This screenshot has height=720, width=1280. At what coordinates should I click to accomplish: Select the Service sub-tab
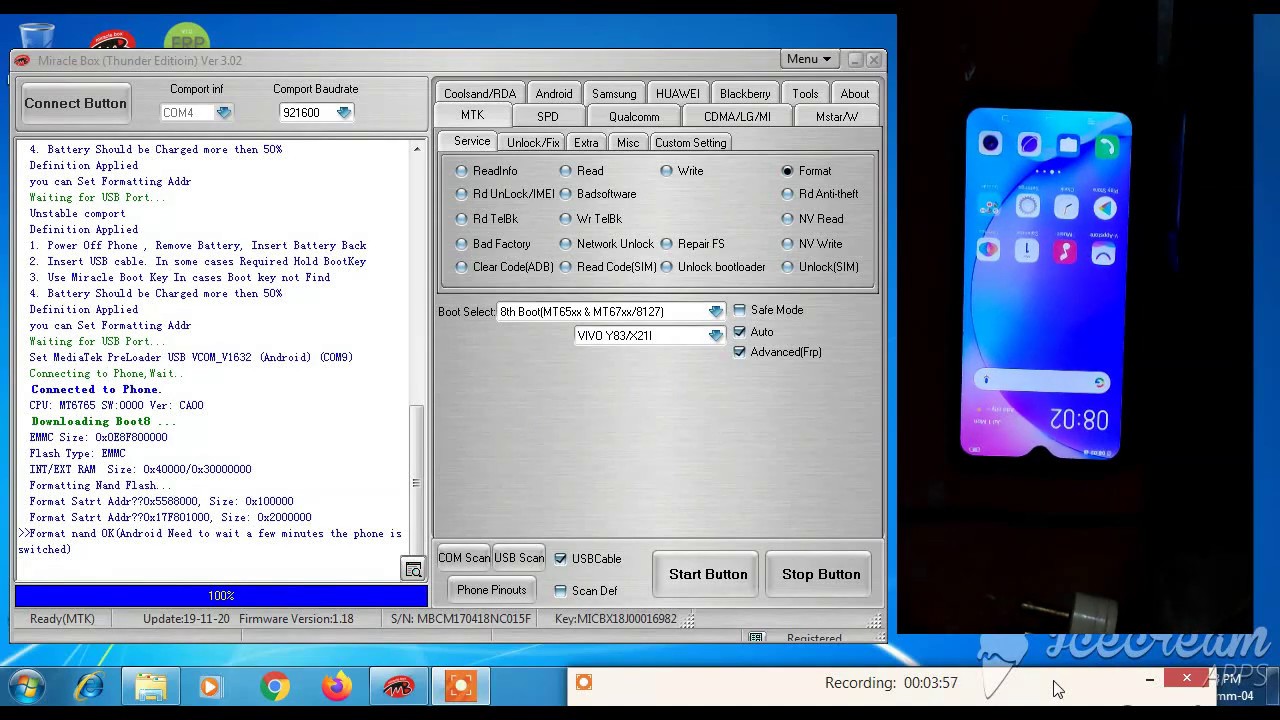coord(472,141)
